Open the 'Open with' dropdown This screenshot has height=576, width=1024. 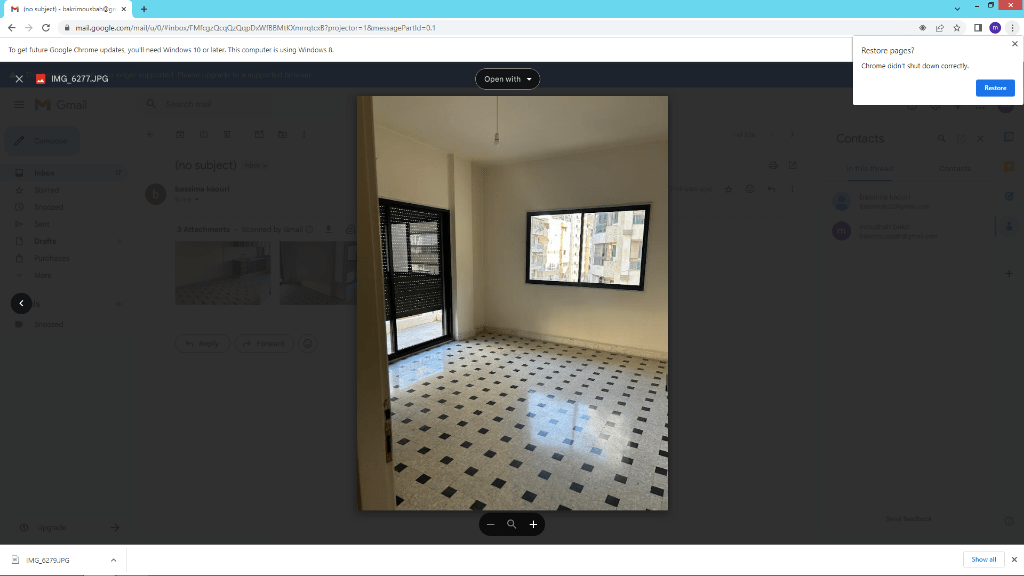(507, 79)
